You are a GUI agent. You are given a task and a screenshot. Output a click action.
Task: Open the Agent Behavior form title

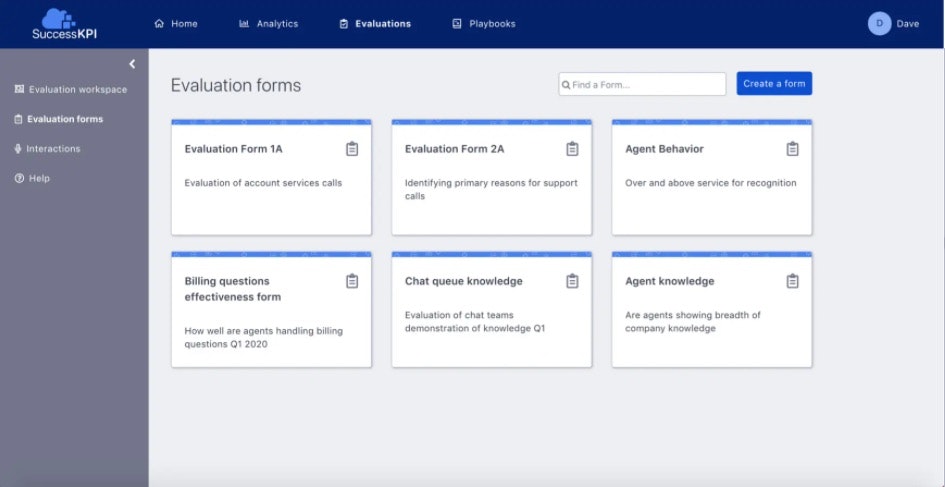tap(664, 149)
